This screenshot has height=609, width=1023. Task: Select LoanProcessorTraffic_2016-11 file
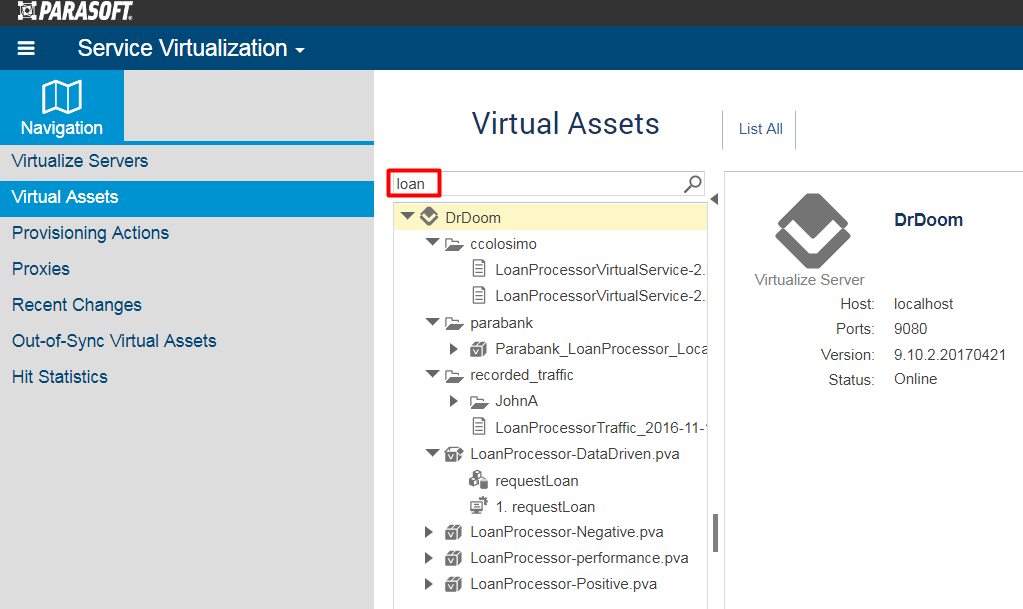[x=601, y=428]
